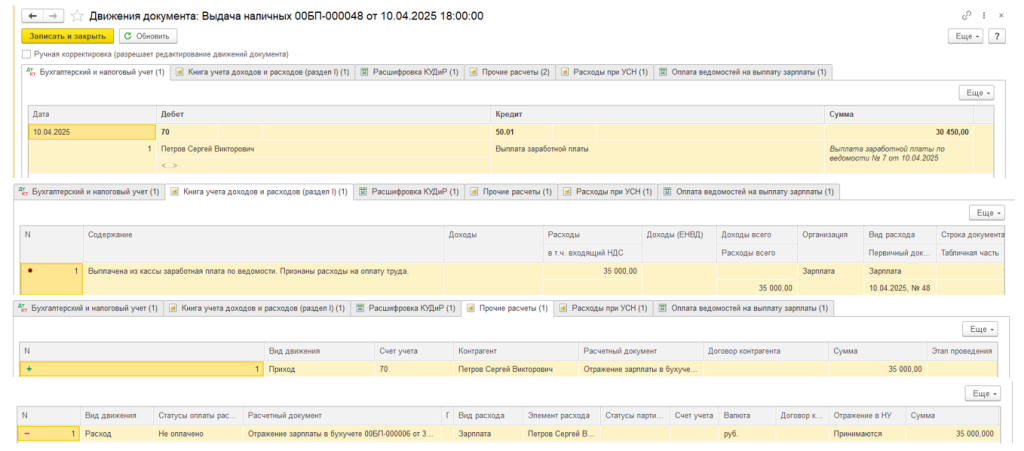
Task: Open Еще menu above the Контрагент table
Action: (981, 330)
